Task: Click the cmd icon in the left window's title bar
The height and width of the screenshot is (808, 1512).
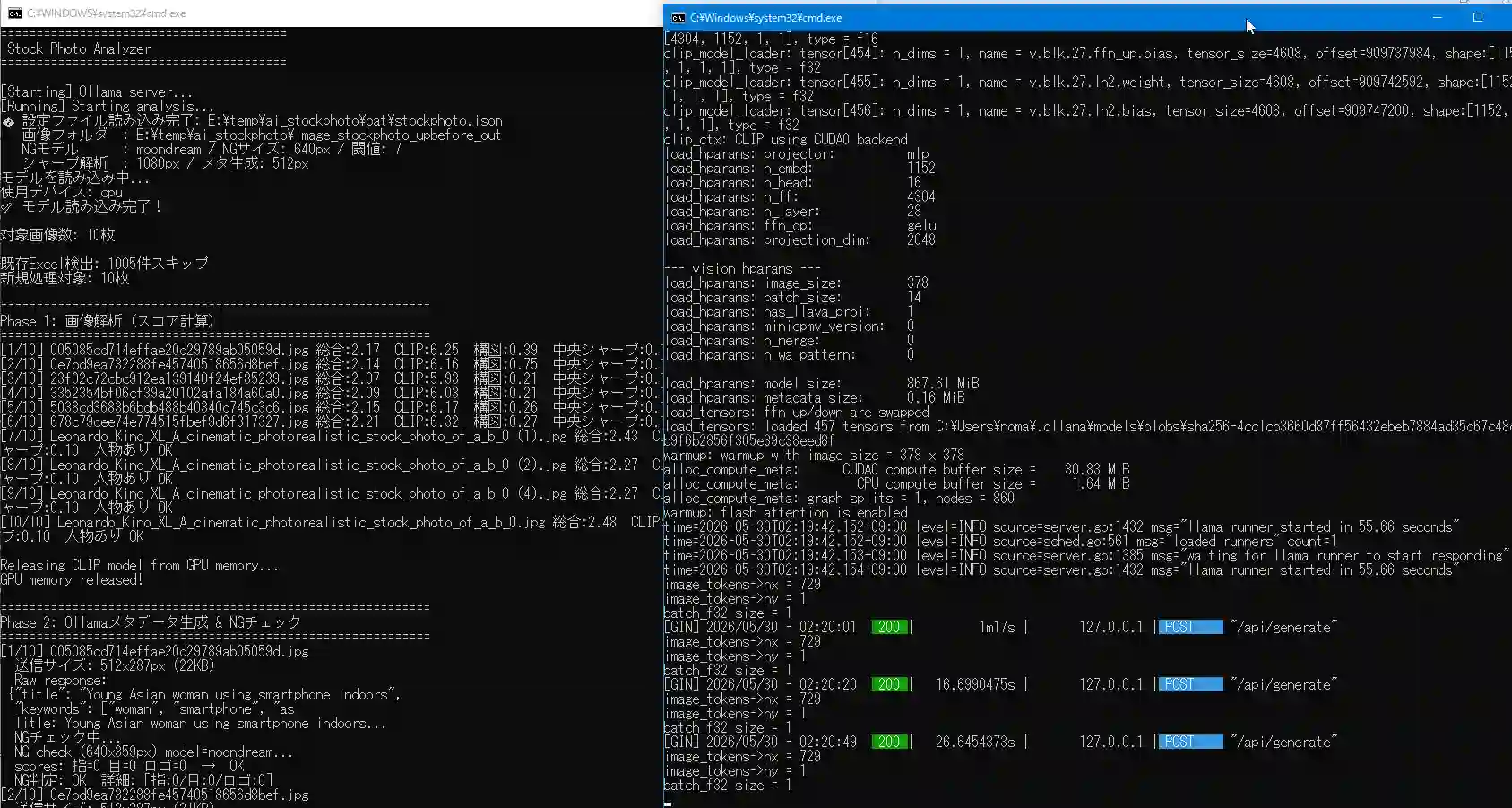Action: (x=13, y=13)
